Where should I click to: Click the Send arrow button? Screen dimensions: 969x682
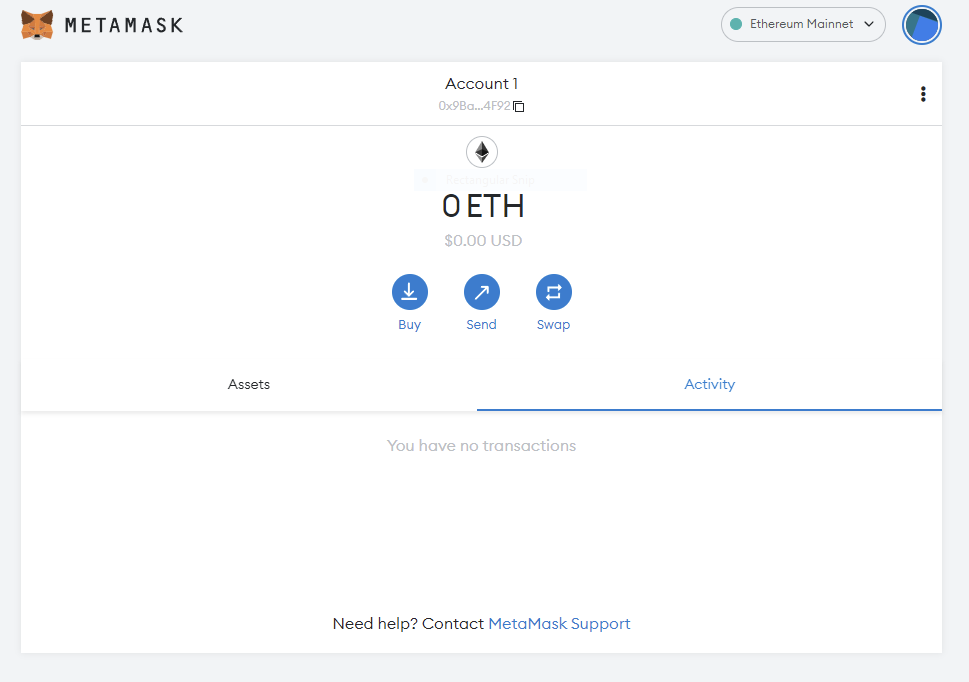tap(481, 292)
